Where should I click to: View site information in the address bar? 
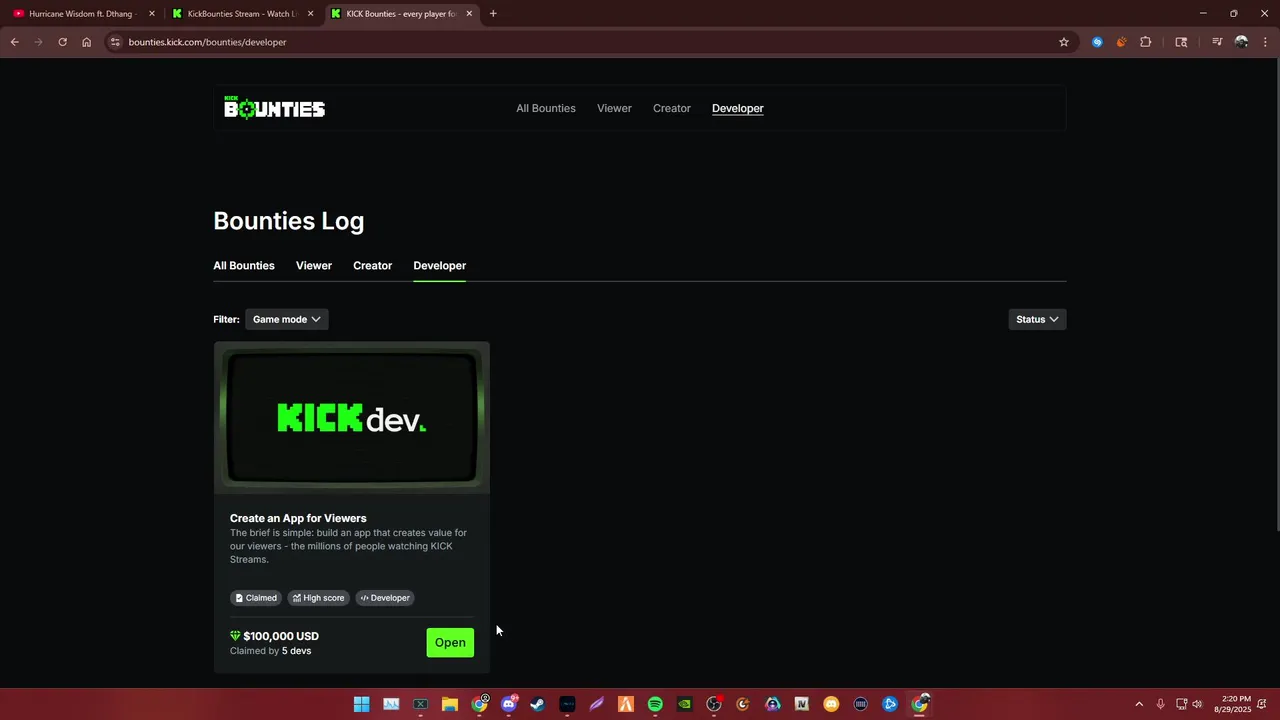(x=115, y=42)
